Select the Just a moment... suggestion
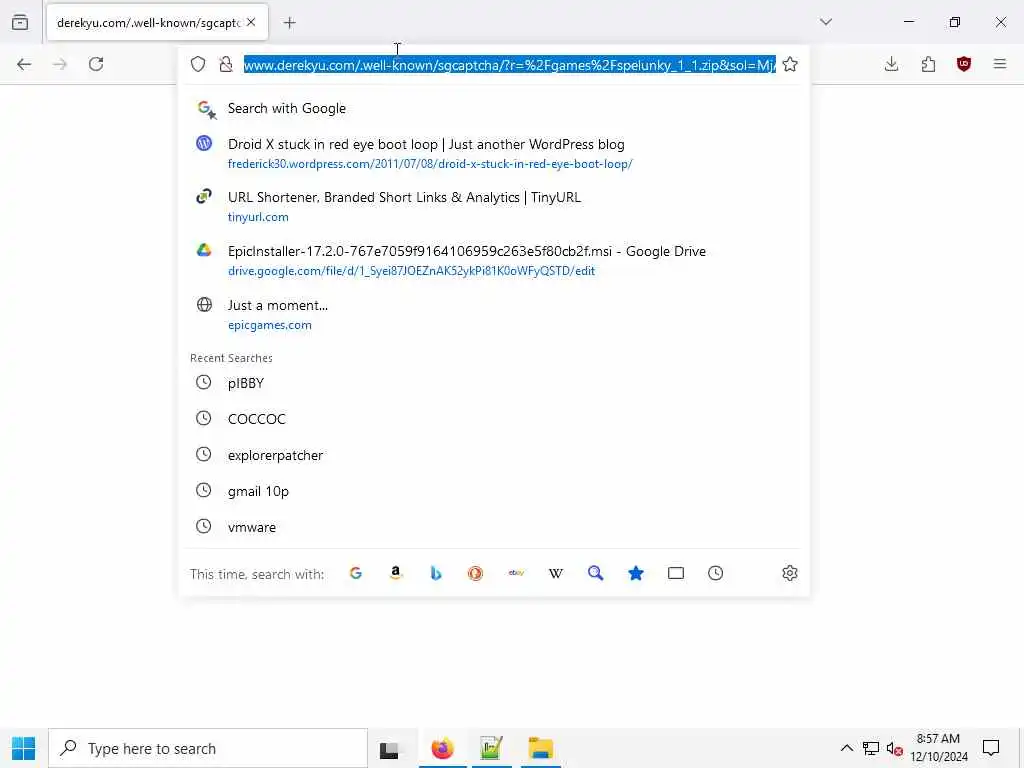The image size is (1024, 768). [x=494, y=314]
